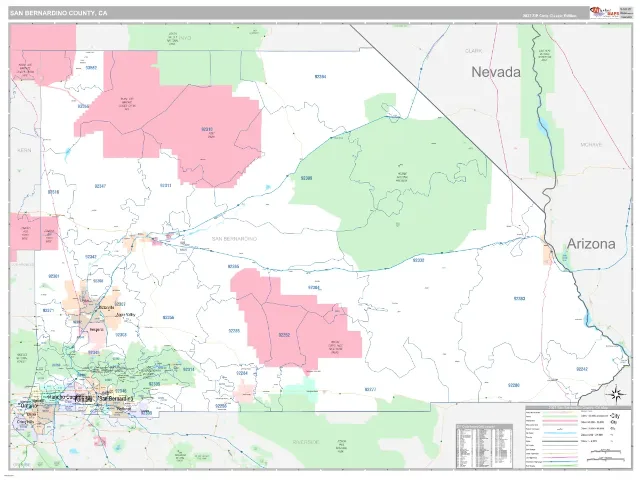
Task: Click the MOHAVE county label
Action: [591, 144]
